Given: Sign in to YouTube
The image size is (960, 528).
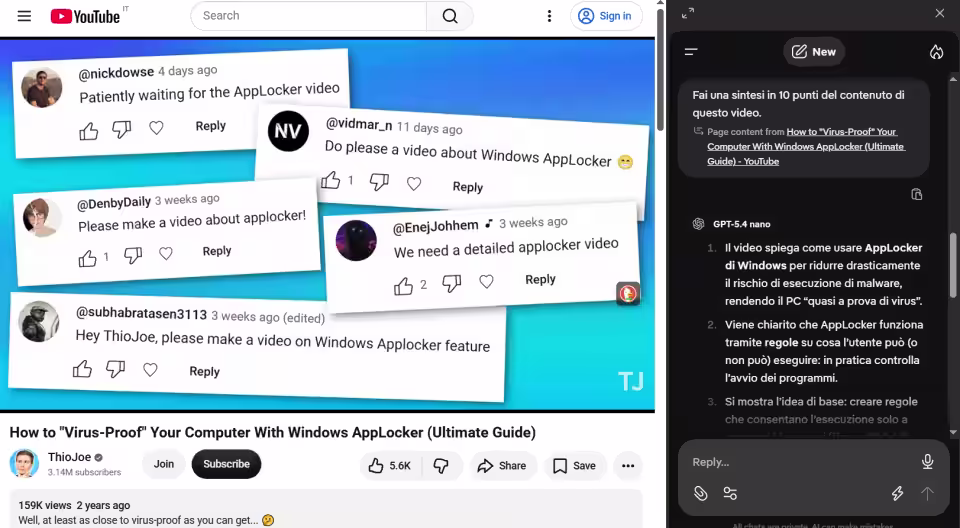Looking at the screenshot, I should coord(605,16).
